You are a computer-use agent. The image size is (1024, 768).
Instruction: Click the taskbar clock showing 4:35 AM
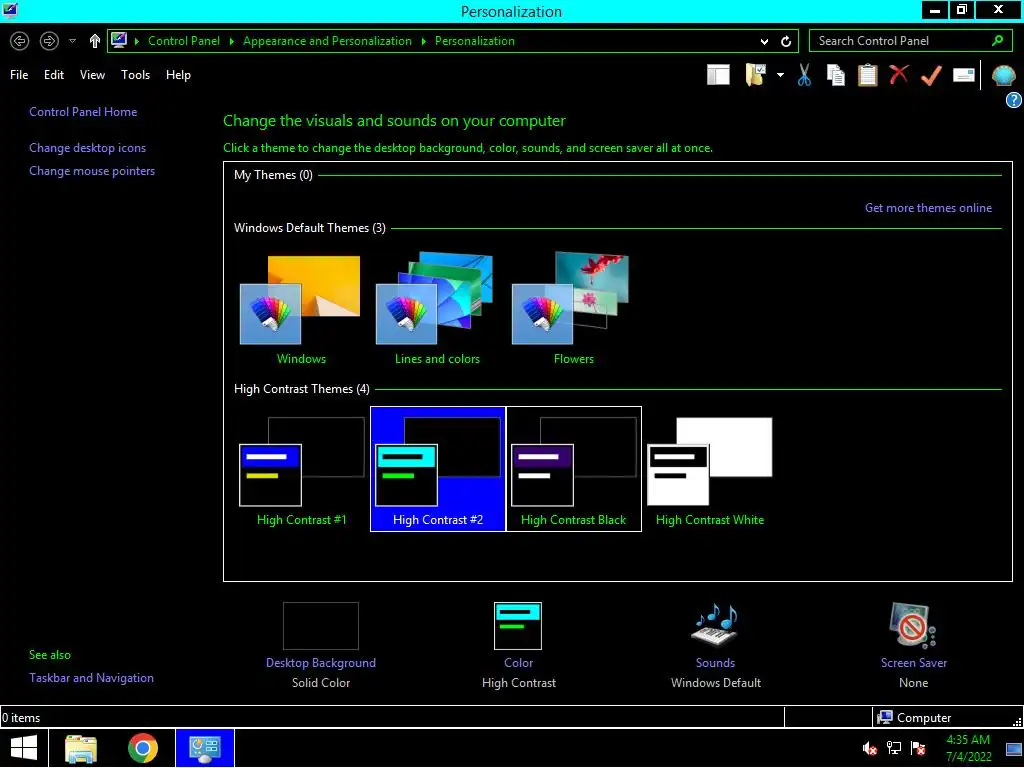coord(968,748)
